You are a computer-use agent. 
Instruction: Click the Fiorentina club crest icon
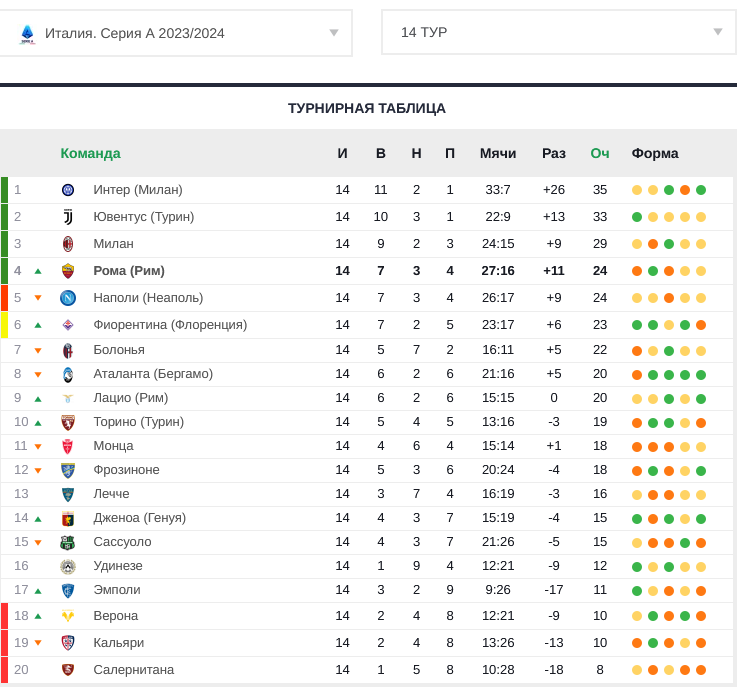68,325
